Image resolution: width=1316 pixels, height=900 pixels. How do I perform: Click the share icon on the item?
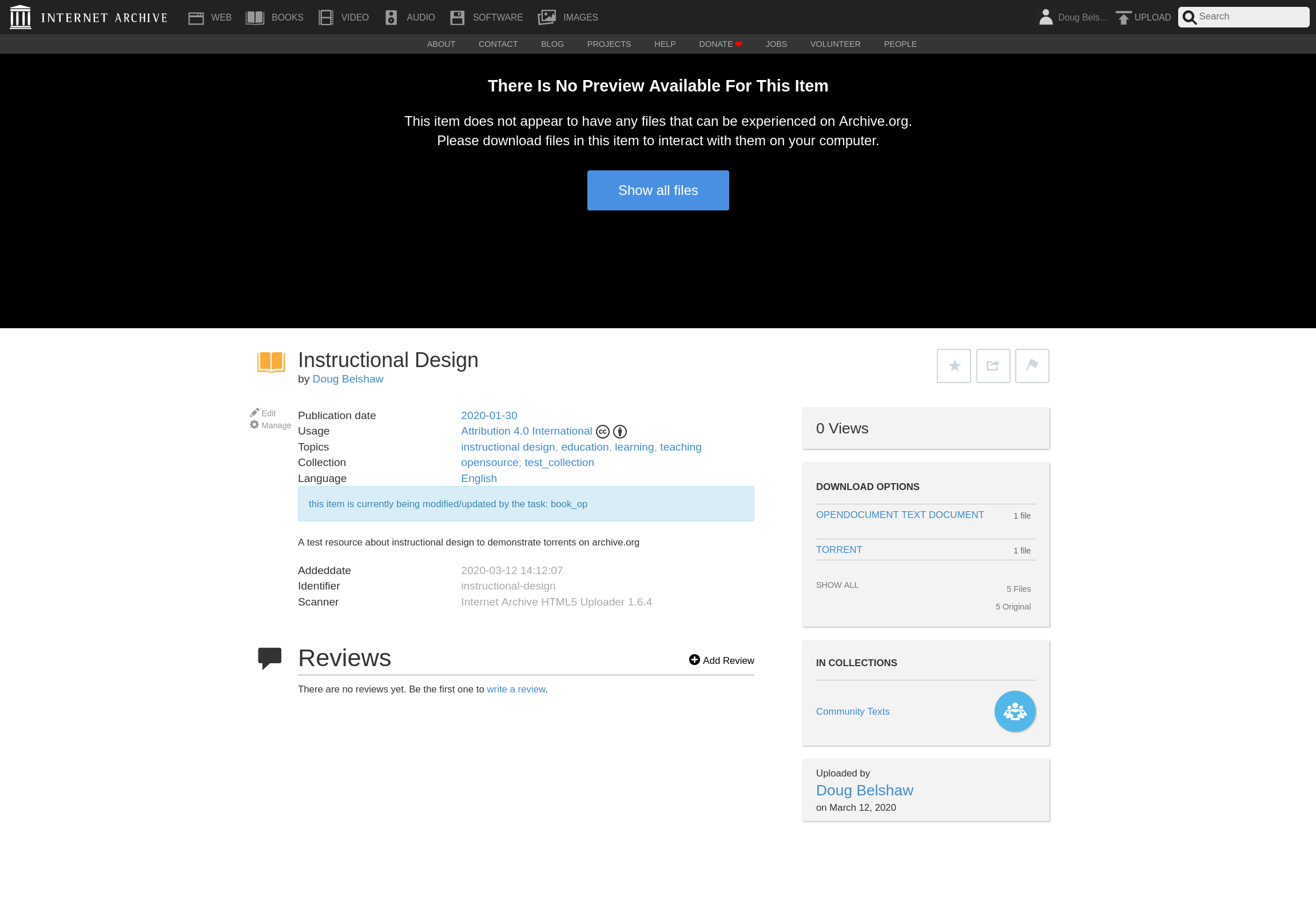992,365
